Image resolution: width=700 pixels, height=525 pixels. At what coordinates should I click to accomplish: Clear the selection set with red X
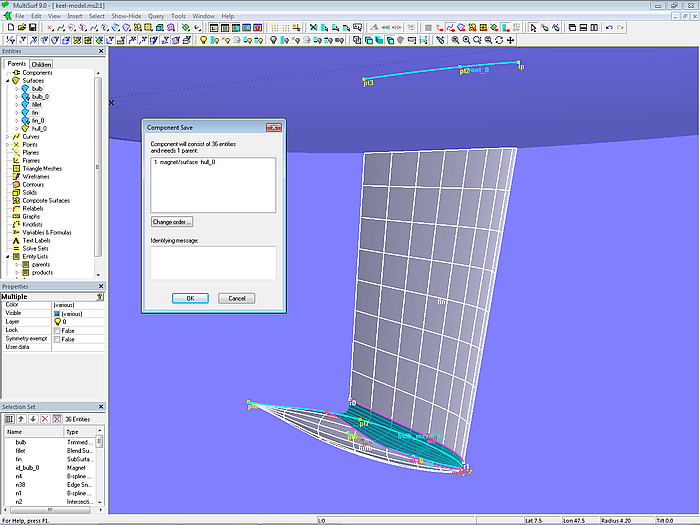tap(44, 419)
